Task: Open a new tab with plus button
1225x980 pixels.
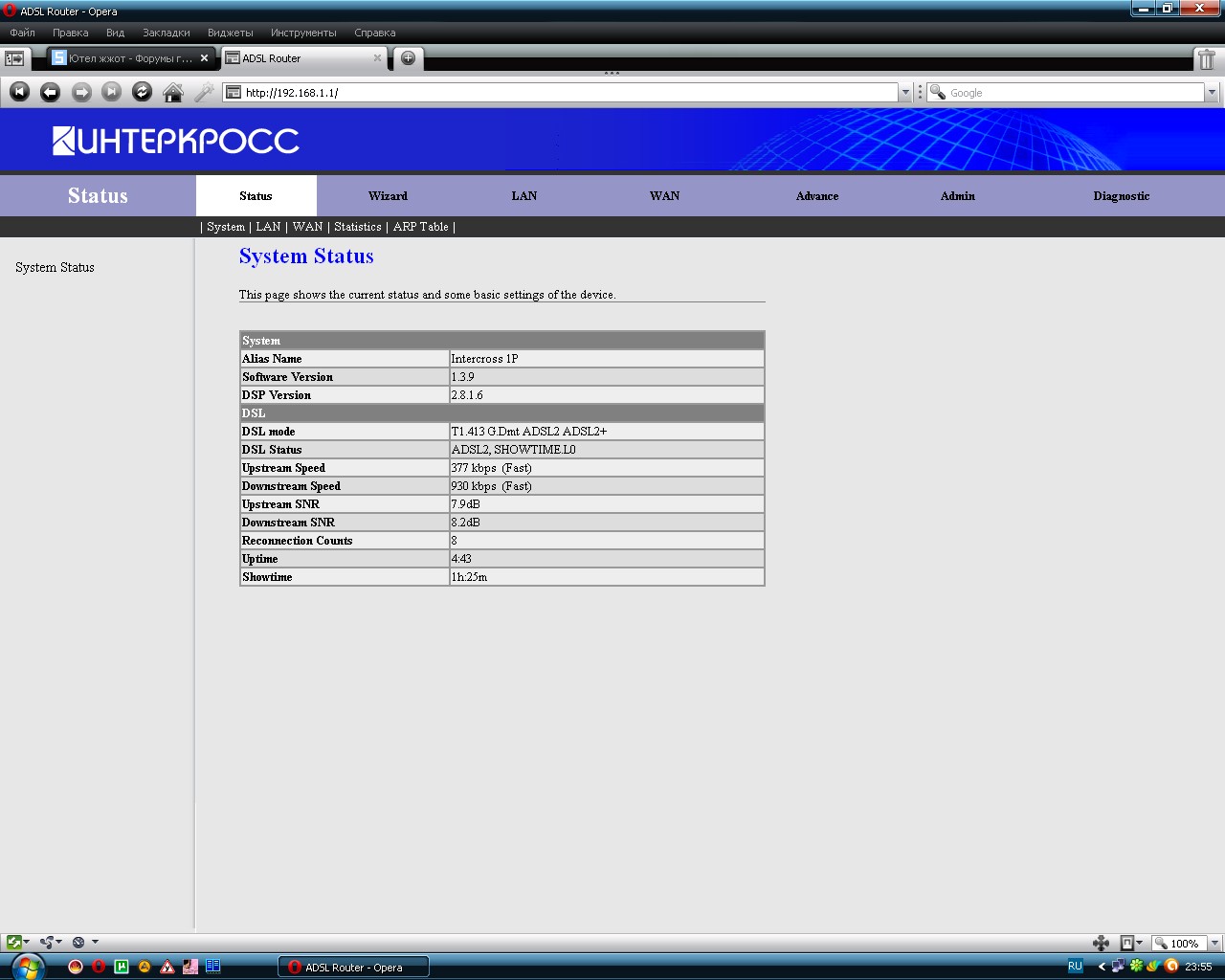Action: (x=408, y=58)
